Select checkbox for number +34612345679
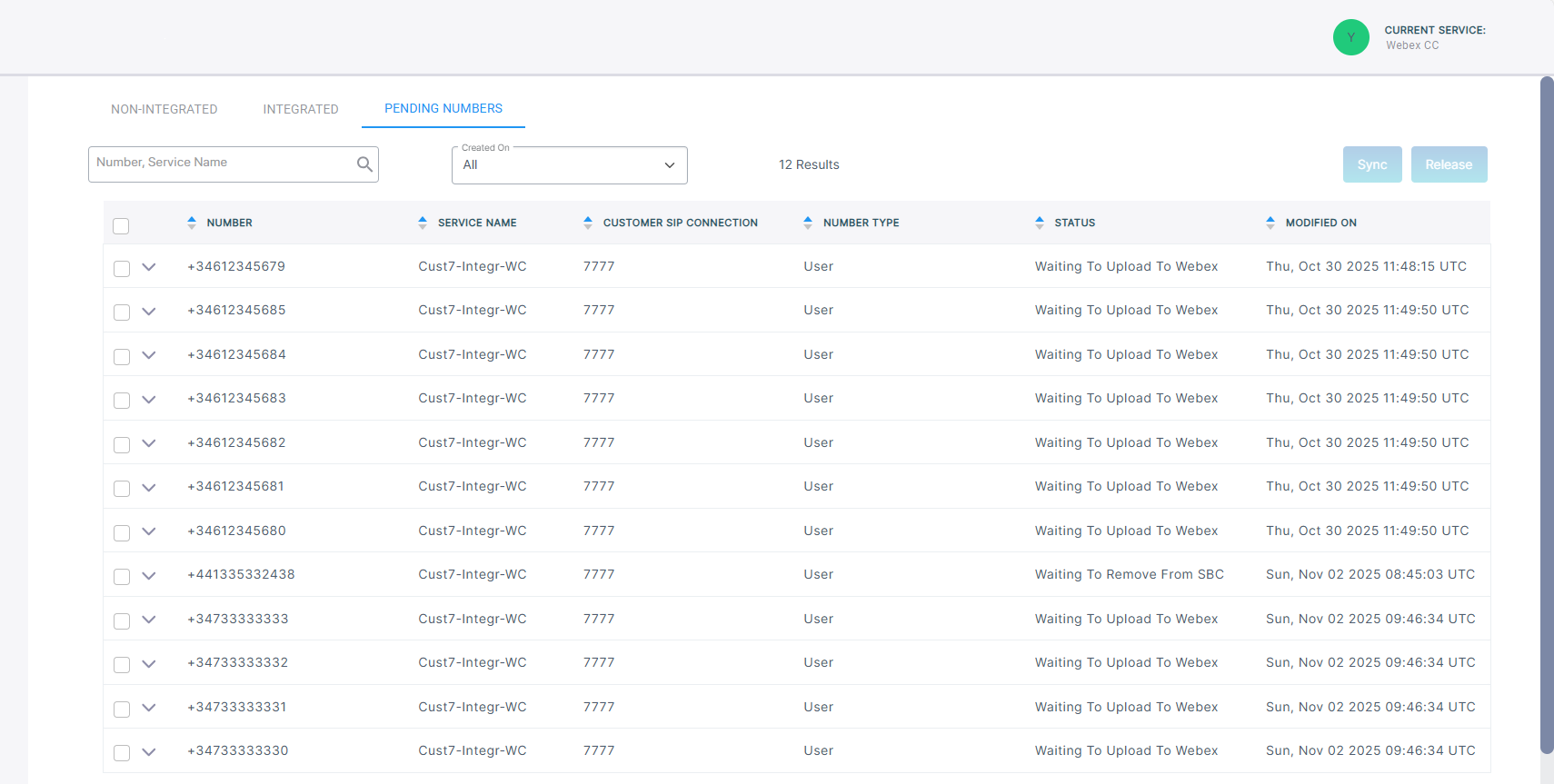The width and height of the screenshot is (1554, 784). pos(122,268)
